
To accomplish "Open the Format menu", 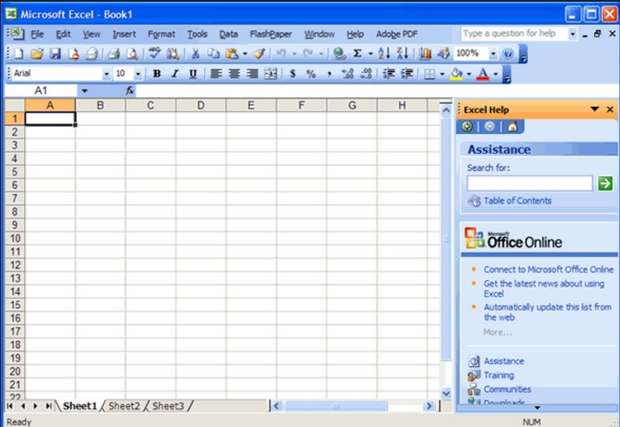I will pos(161,34).
